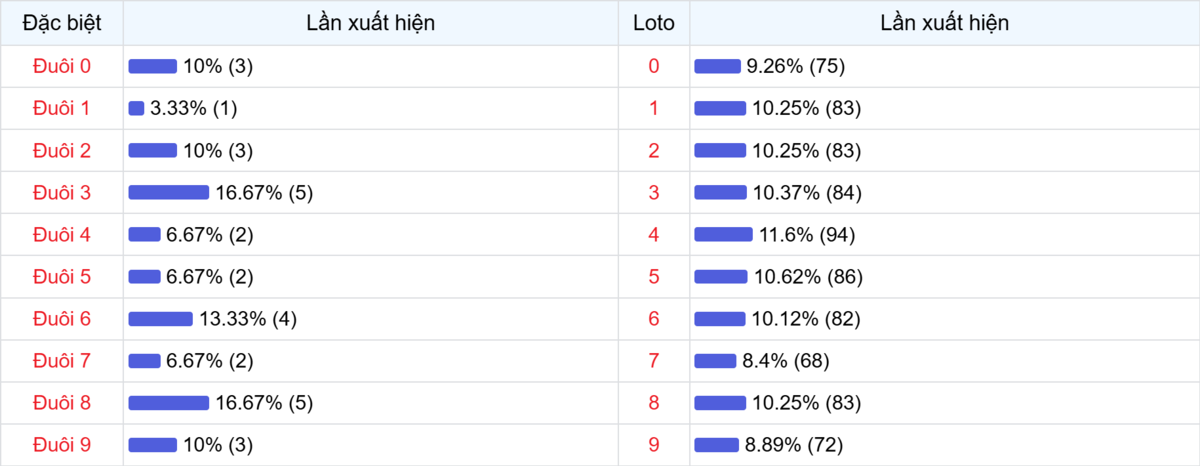Click the 8.4% bar for Loto 7

tap(715, 361)
